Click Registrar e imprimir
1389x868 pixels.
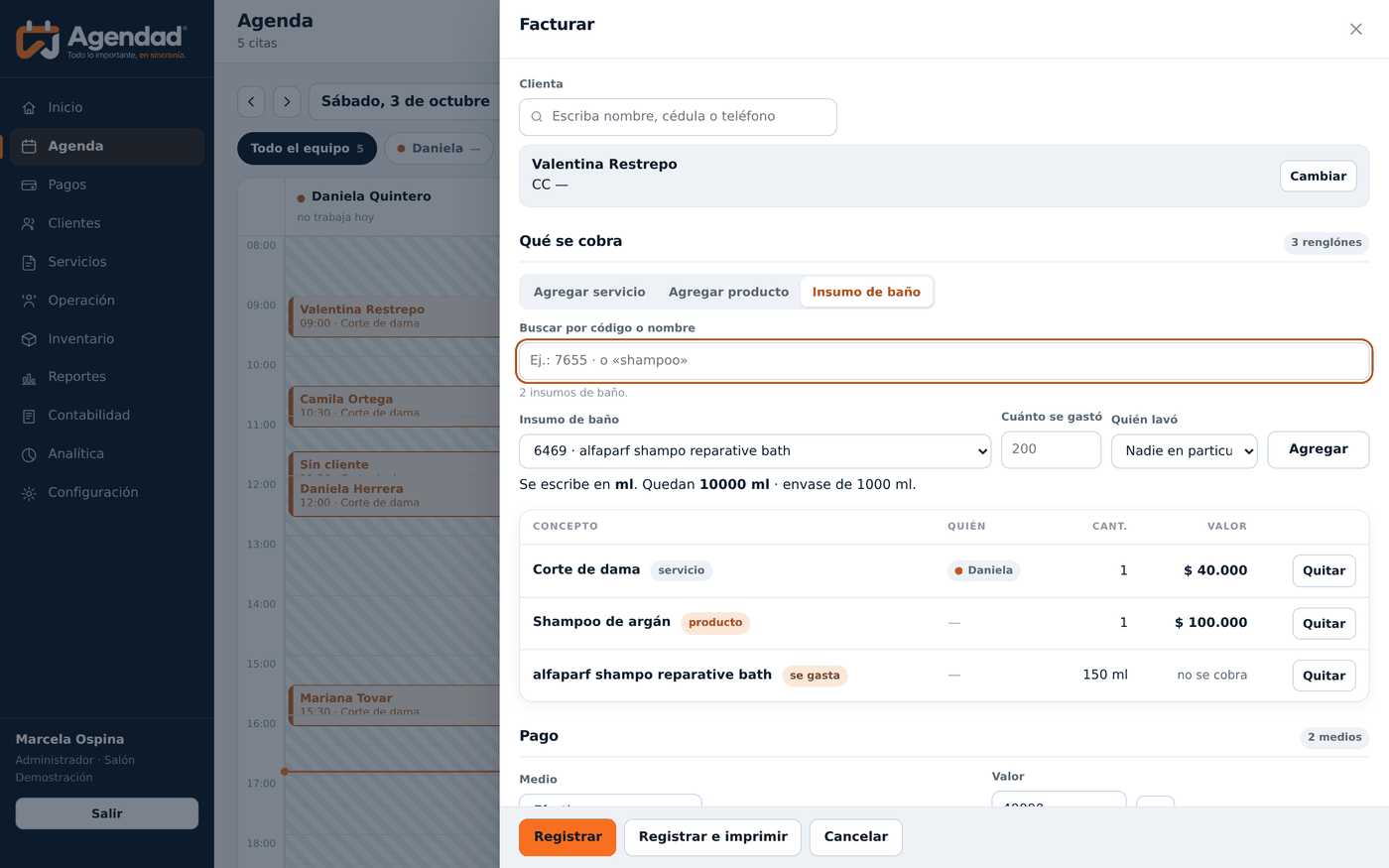pyautogui.click(x=713, y=837)
